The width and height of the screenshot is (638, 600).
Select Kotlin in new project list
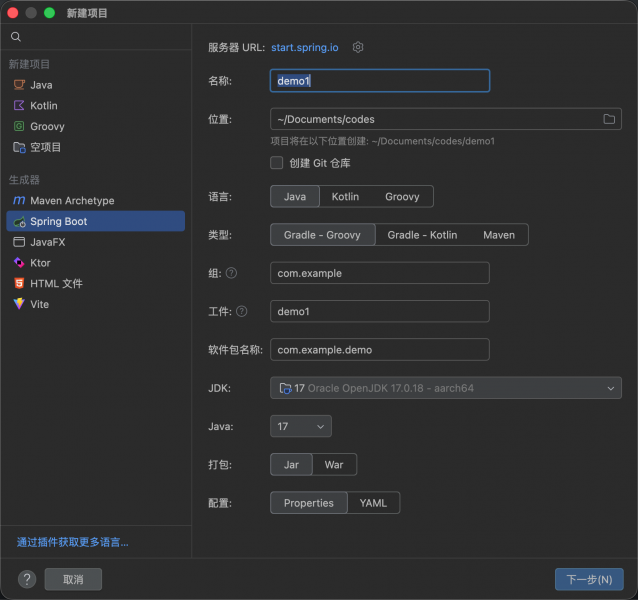click(96, 105)
